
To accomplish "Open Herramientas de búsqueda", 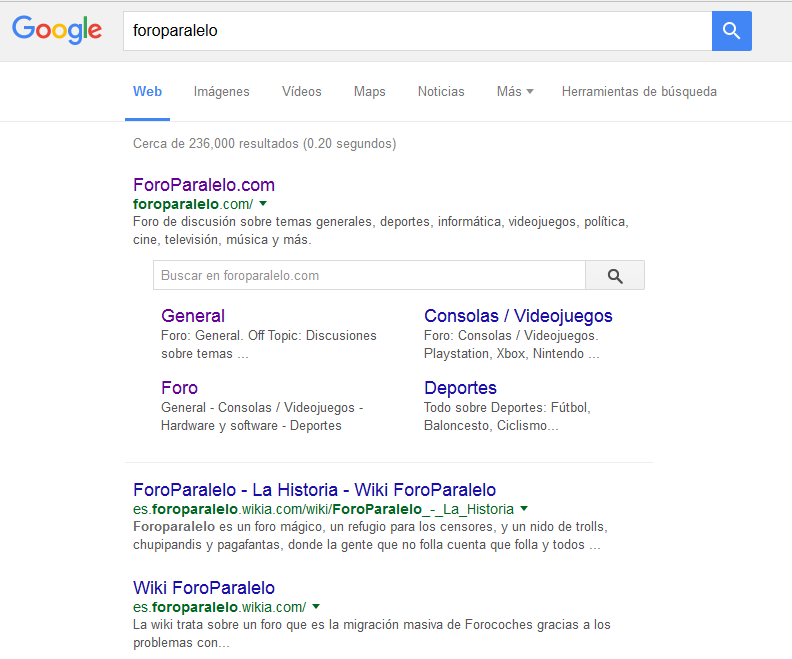I will [x=639, y=92].
